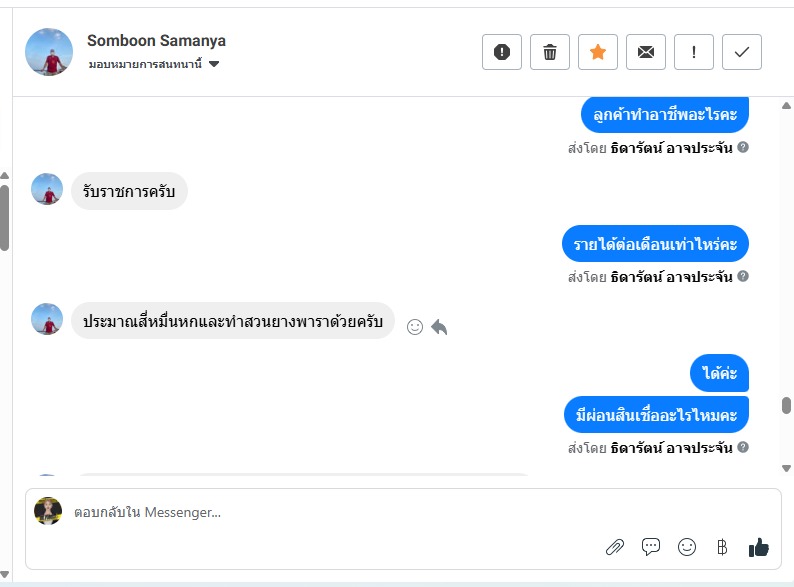Viewport: 794px width, 587px height.
Task: Mark conversation as unread with envelope icon
Action: 646,52
